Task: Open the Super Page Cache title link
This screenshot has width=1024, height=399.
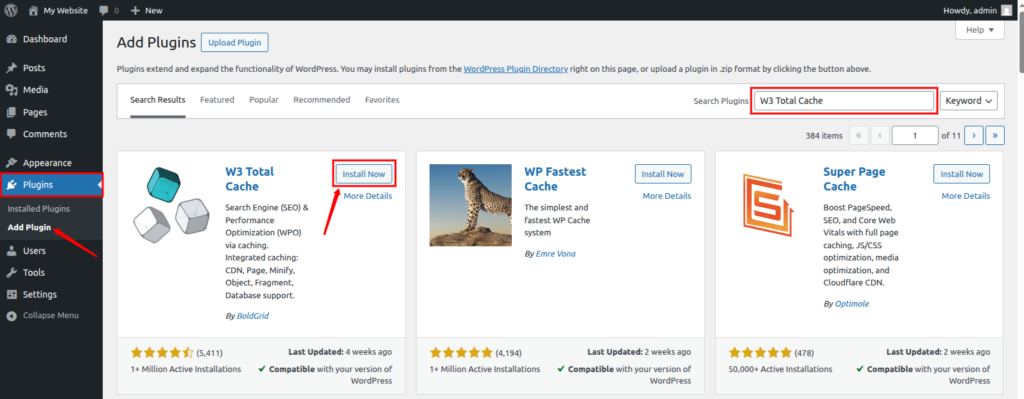Action: (854, 179)
